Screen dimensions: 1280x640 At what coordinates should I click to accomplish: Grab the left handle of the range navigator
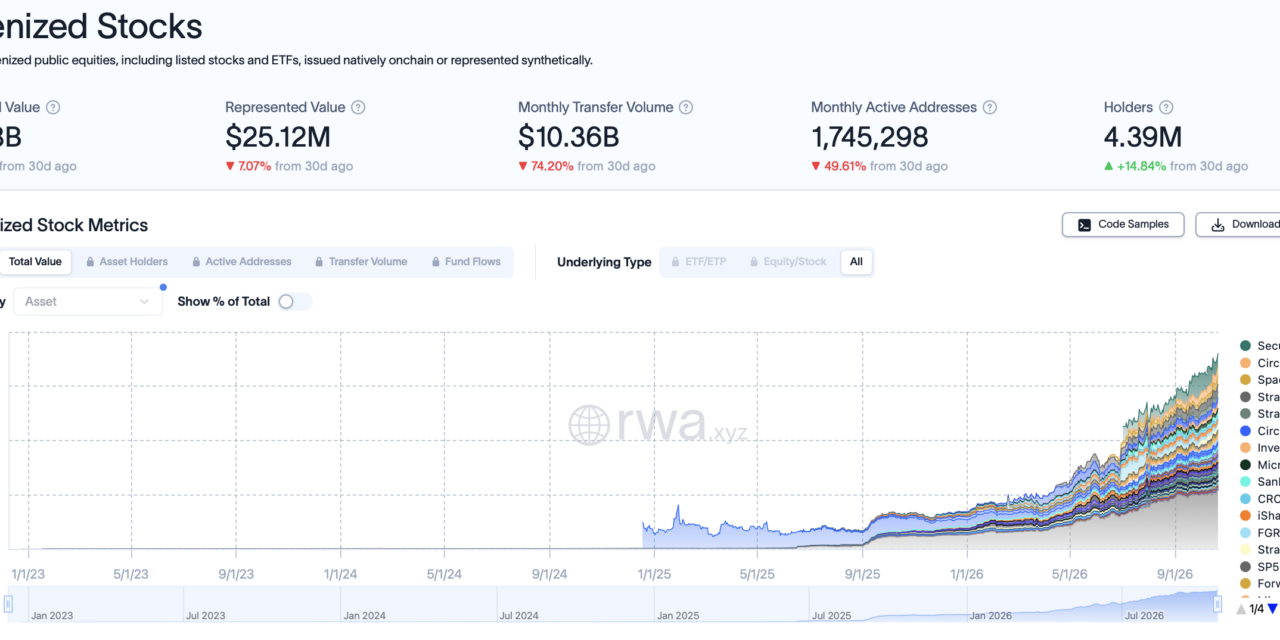[8, 604]
